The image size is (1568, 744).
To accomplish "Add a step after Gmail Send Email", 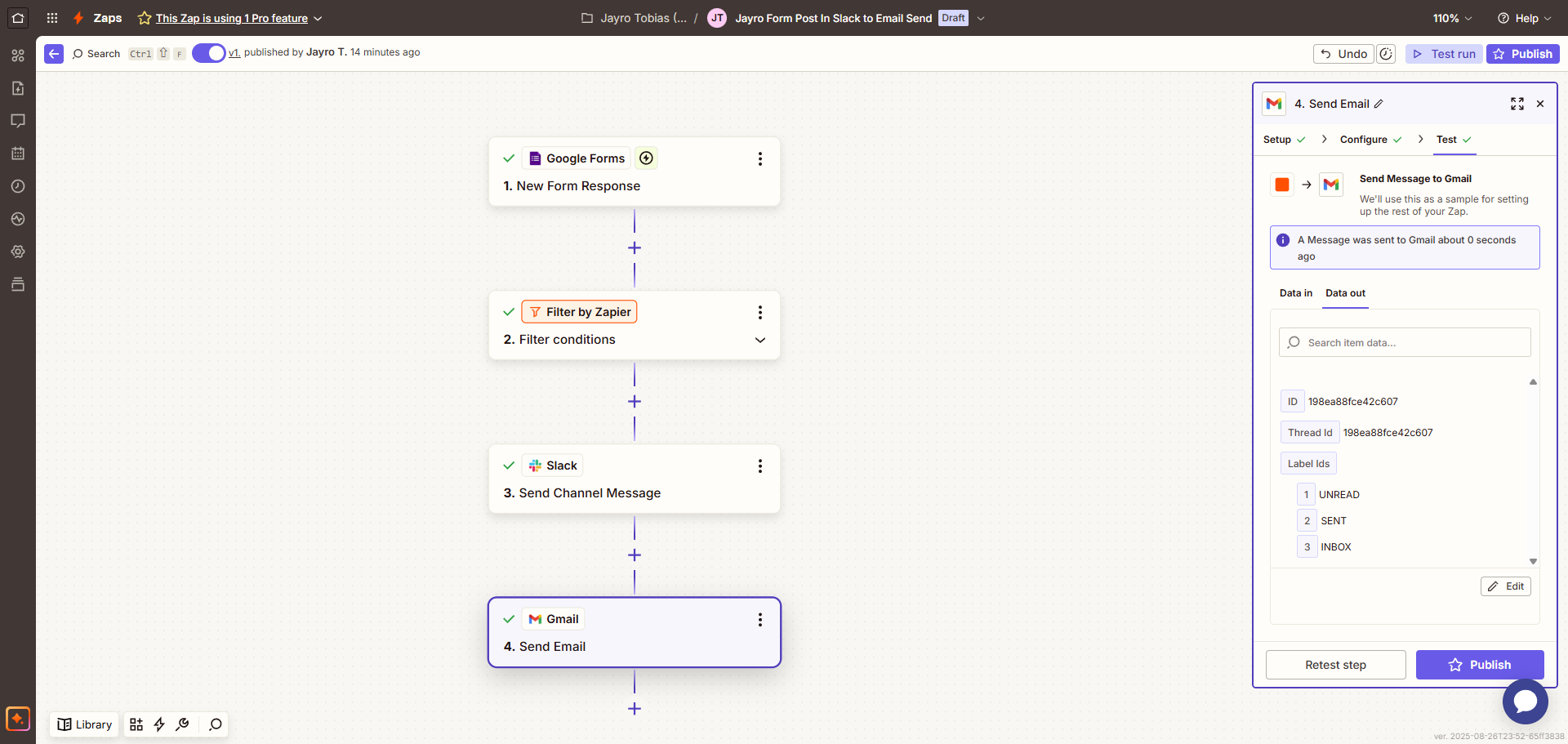I will click(x=635, y=709).
